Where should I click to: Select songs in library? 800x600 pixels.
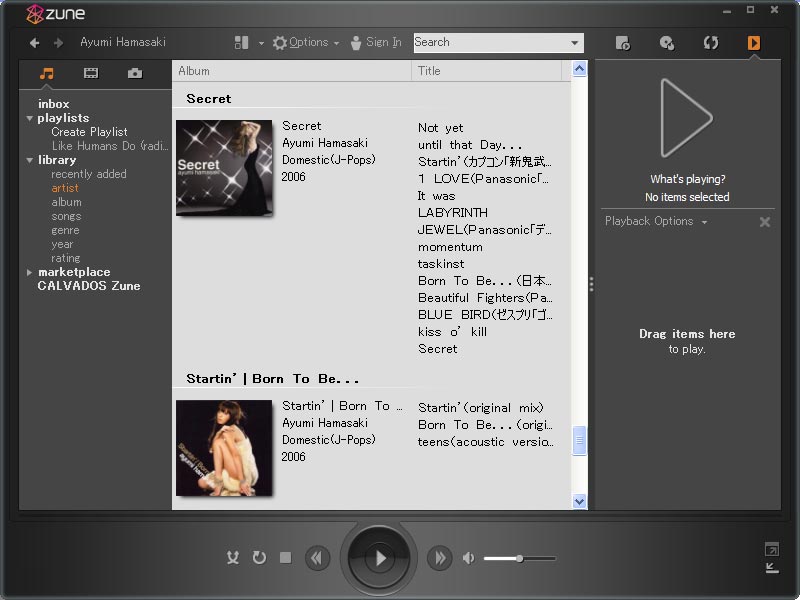click(66, 216)
